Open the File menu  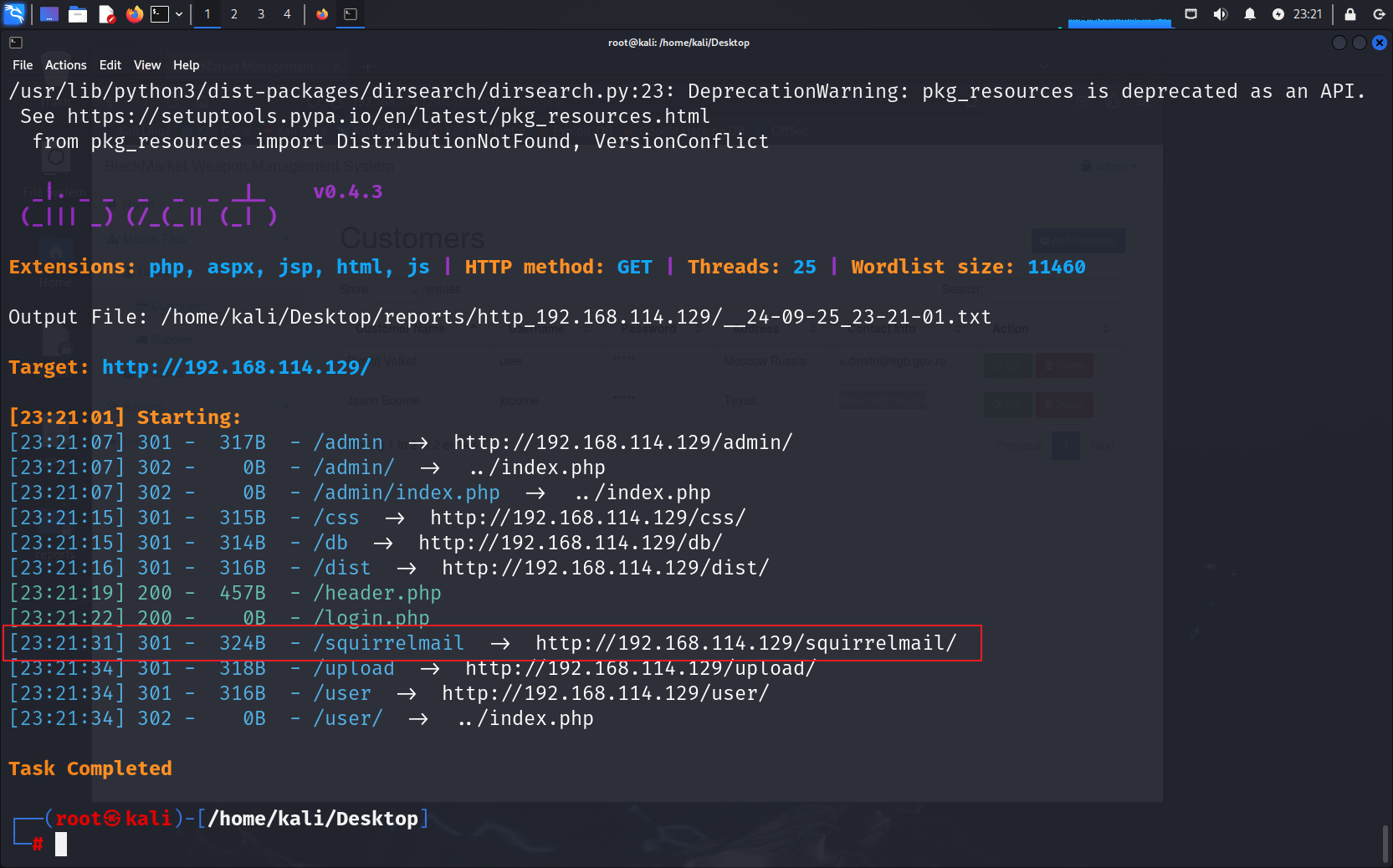[x=23, y=65]
